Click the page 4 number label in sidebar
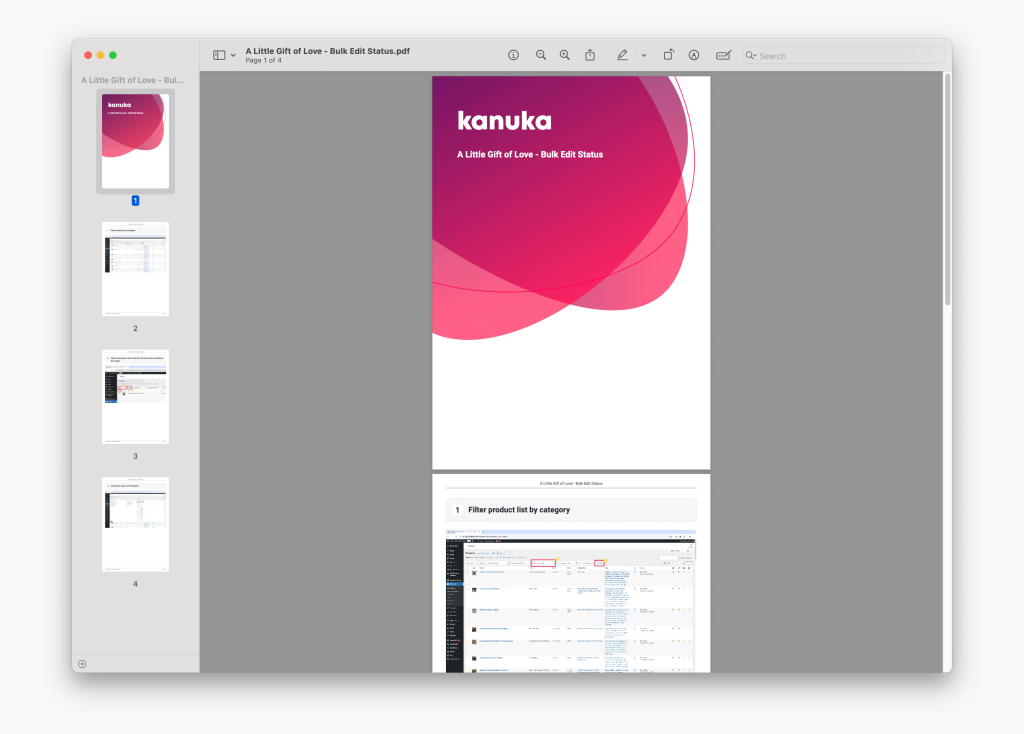Screen dimensions: 1024x734 [135, 584]
